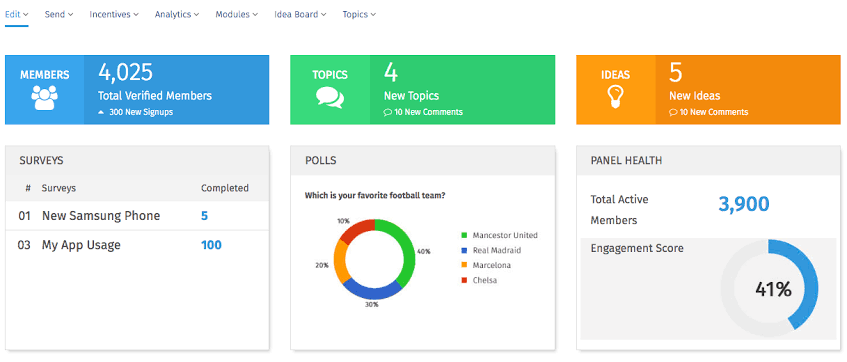Click the Topics speech bubbles icon
Image resolution: width=847 pixels, height=362 pixels.
(330, 98)
